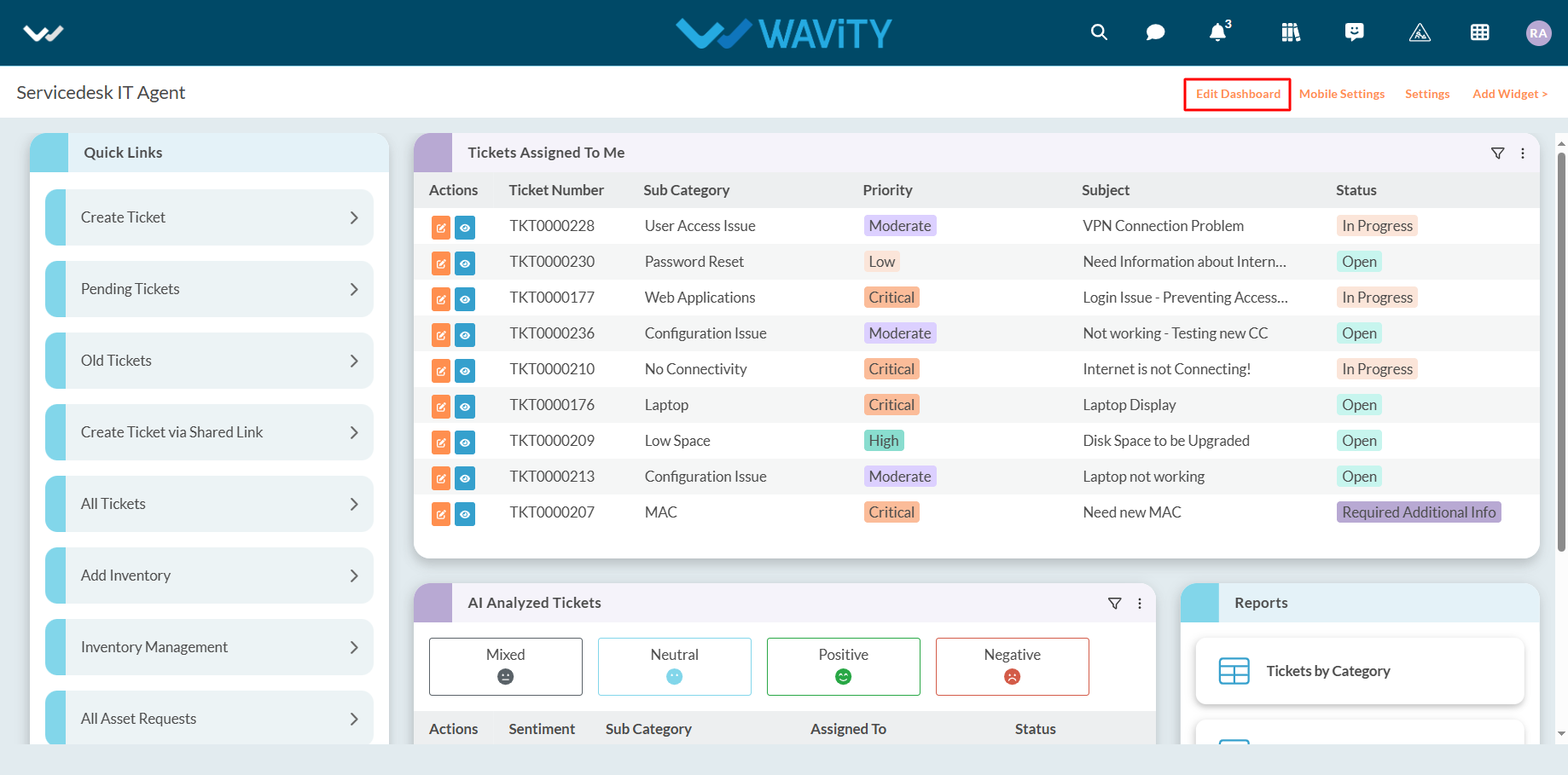Filter the AI Analyzed Tickets widget

[x=1114, y=604]
